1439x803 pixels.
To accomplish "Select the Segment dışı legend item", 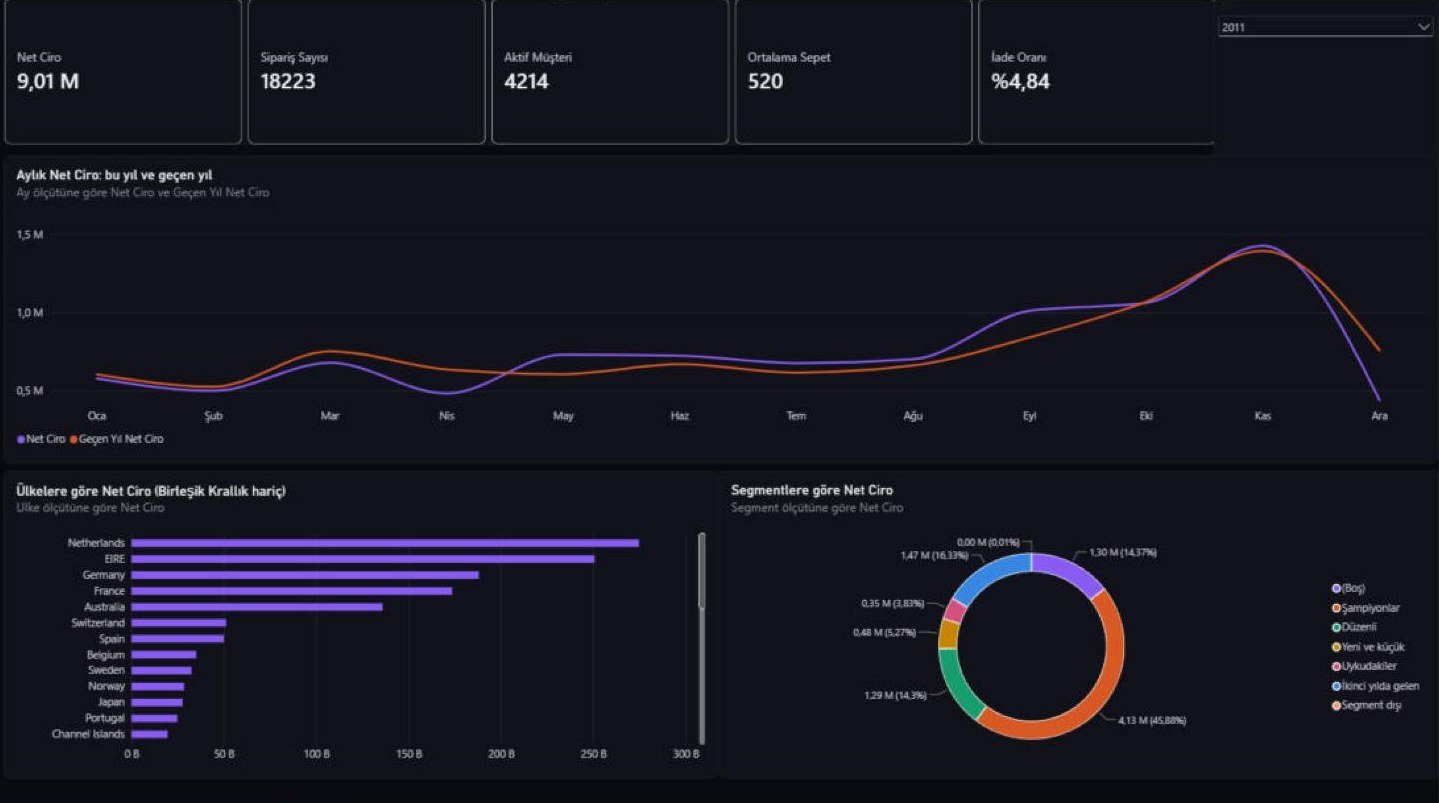I will 1367,706.
